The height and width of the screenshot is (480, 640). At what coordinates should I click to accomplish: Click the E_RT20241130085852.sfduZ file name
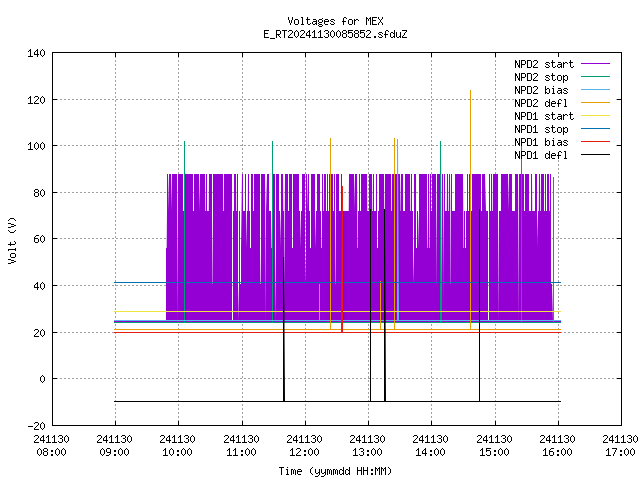point(335,34)
